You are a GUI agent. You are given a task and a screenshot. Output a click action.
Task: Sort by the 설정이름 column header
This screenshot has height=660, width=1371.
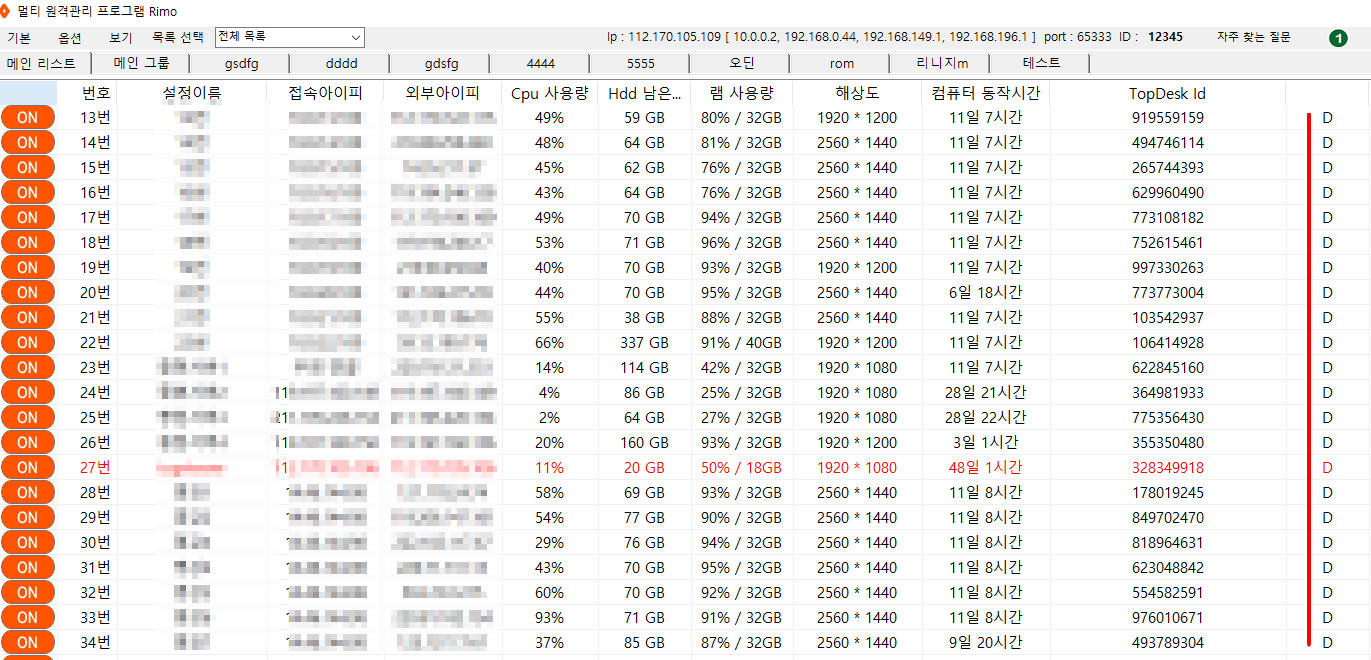(x=192, y=94)
